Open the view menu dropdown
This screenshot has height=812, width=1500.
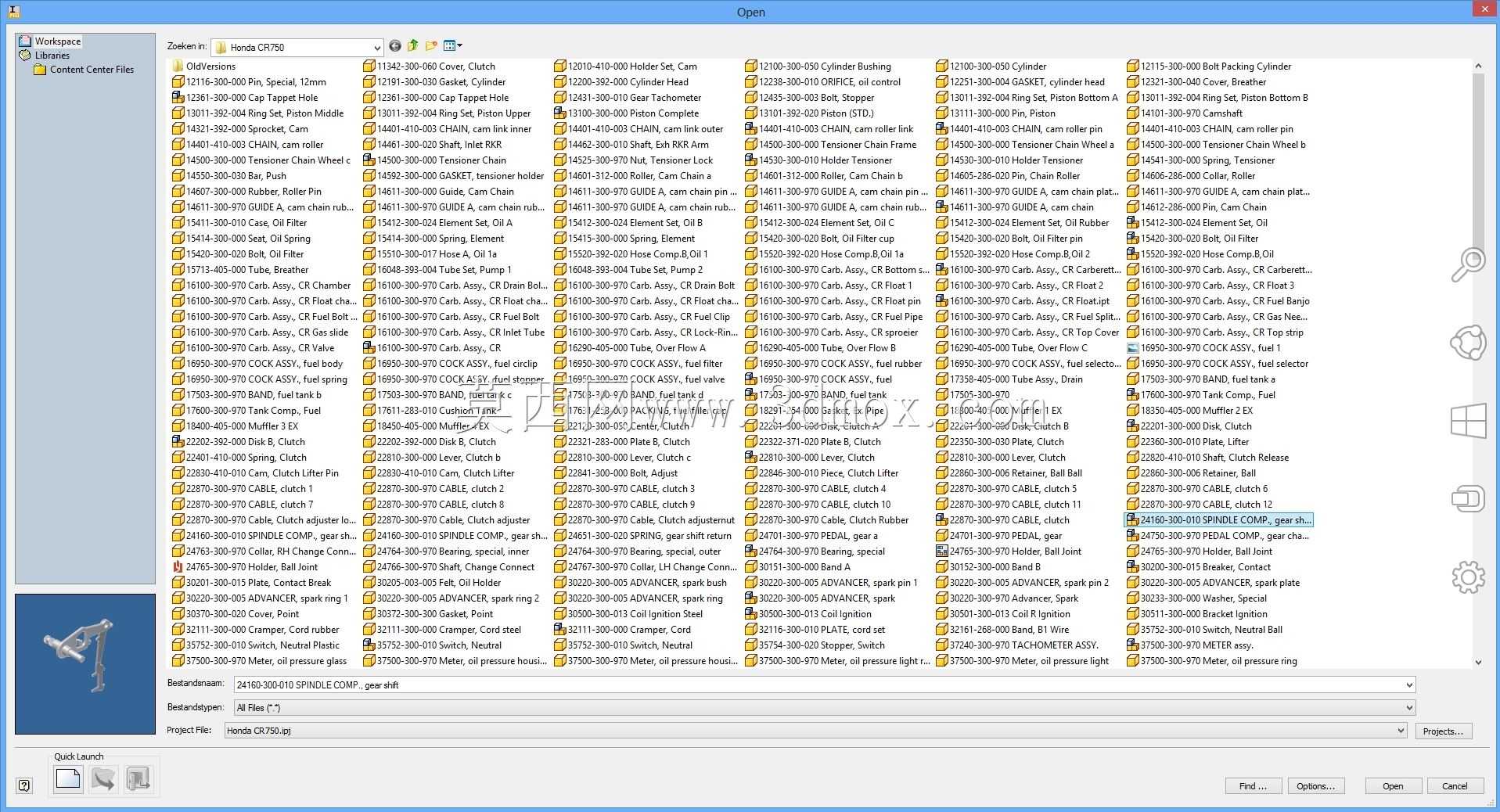pos(452,46)
